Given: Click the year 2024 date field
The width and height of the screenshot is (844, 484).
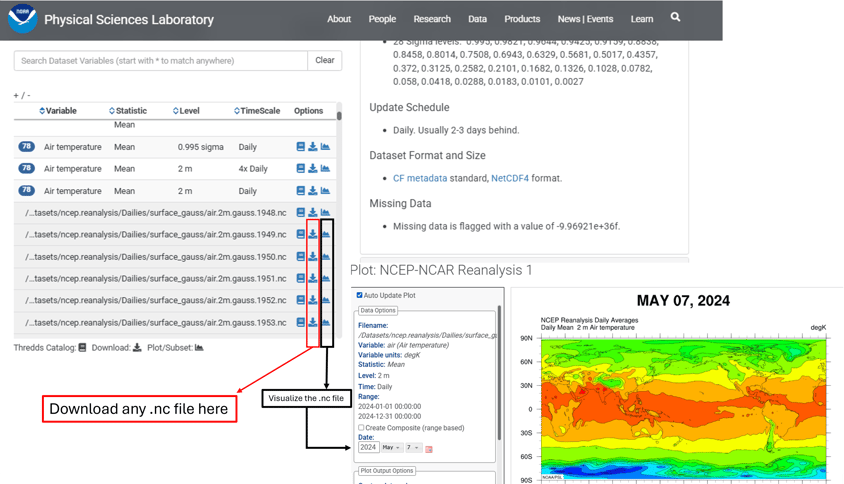Looking at the screenshot, I should point(368,447).
